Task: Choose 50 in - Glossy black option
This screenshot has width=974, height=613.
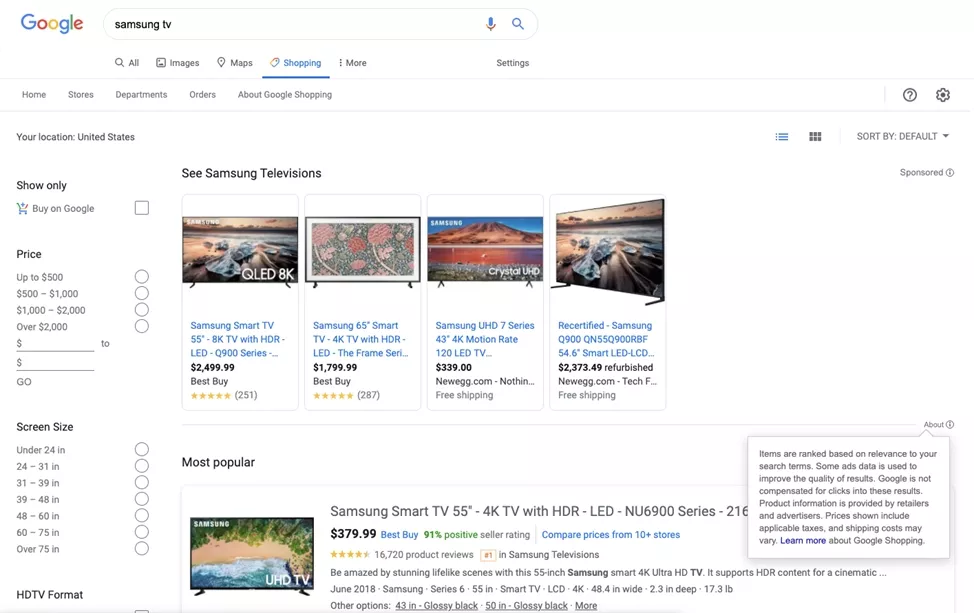Action: point(526,606)
